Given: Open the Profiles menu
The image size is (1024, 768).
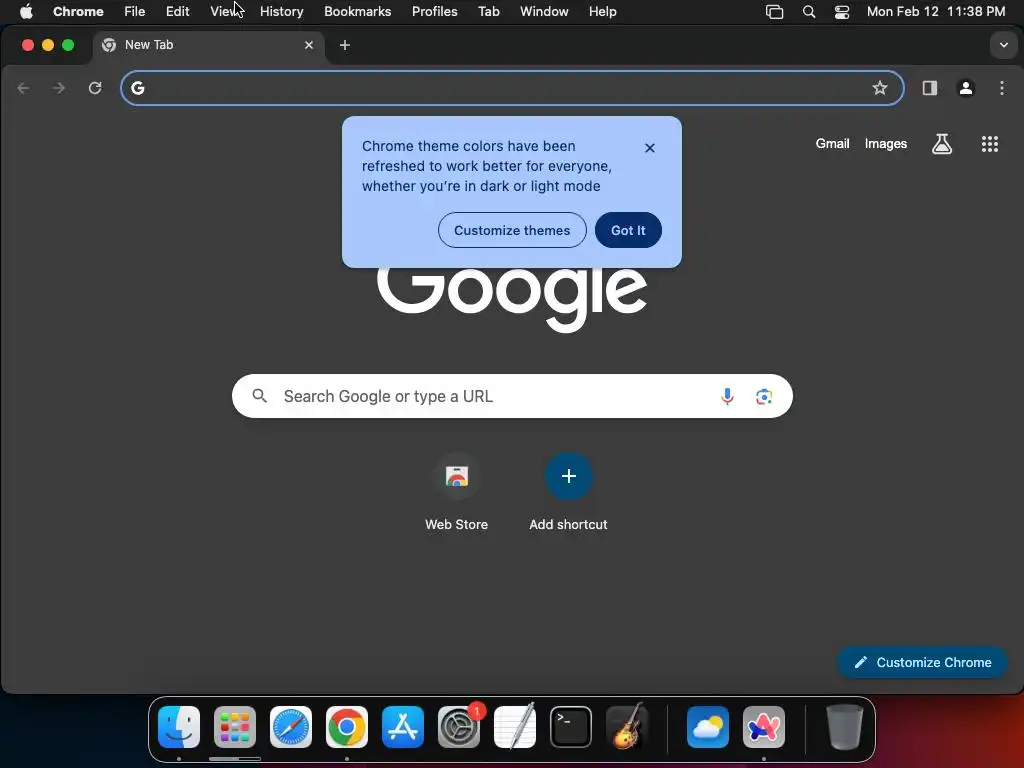Looking at the screenshot, I should coord(434,12).
